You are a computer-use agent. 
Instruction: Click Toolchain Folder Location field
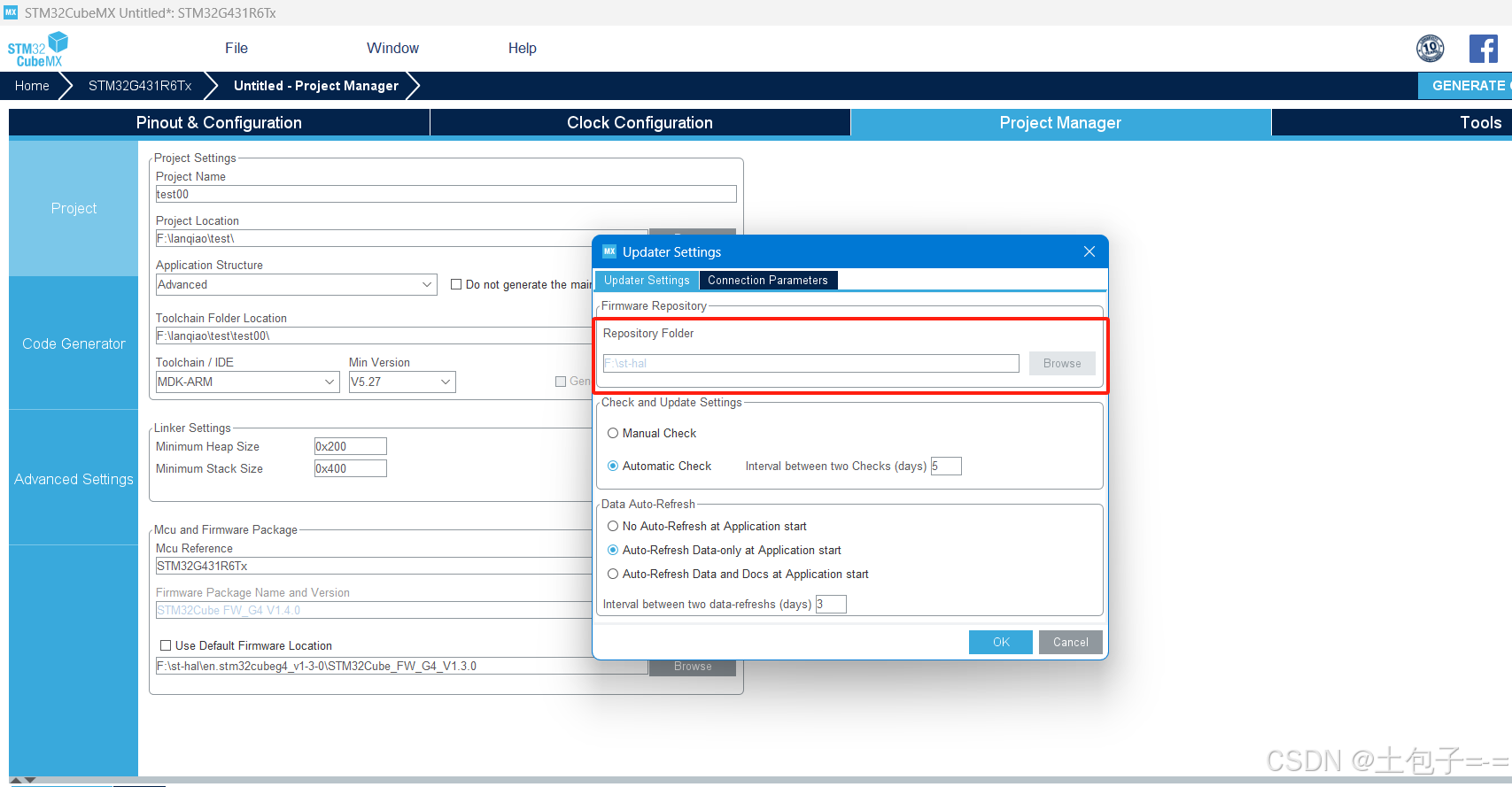pyautogui.click(x=374, y=336)
